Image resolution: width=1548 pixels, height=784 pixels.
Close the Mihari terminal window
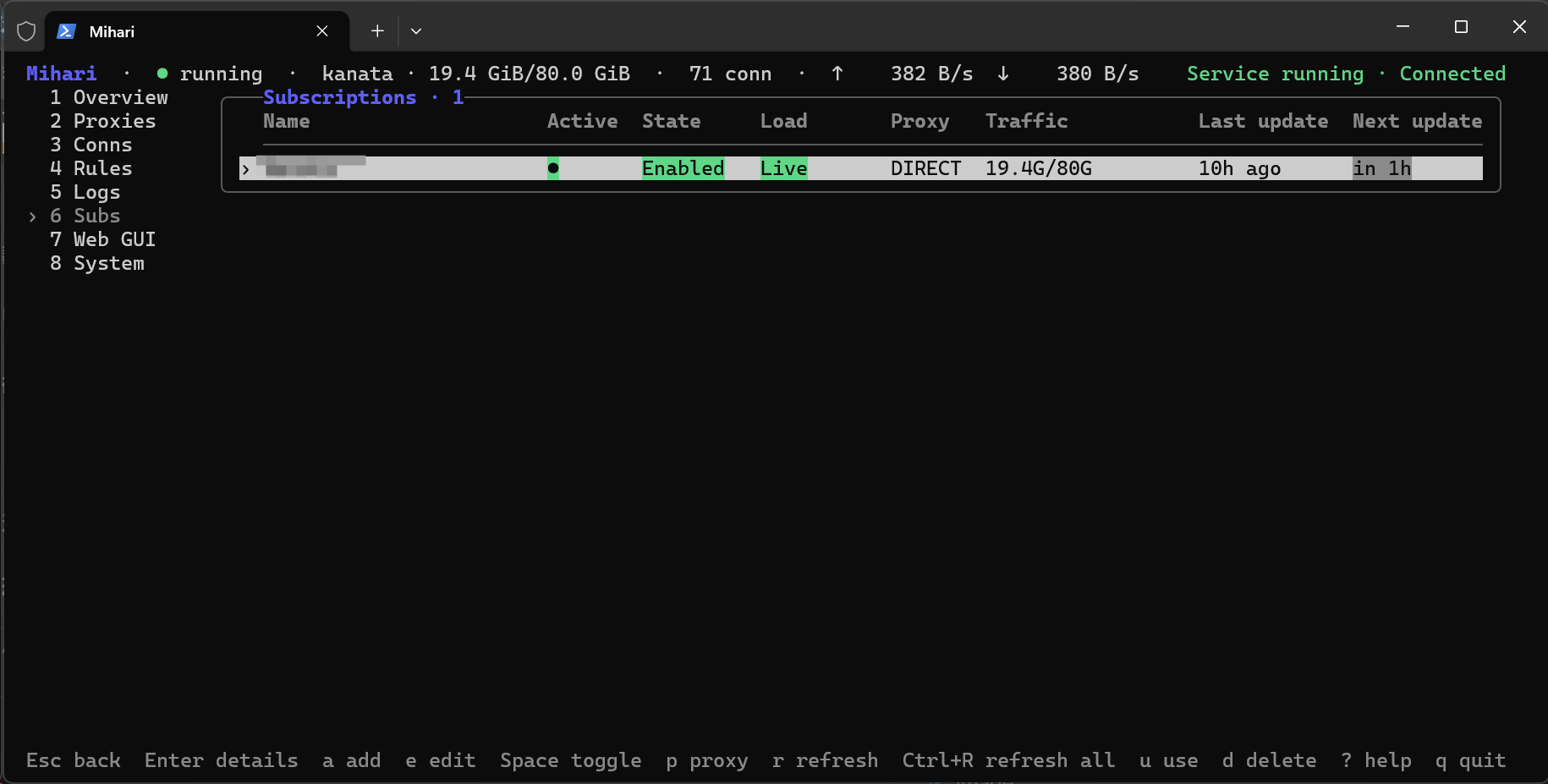point(1519,26)
